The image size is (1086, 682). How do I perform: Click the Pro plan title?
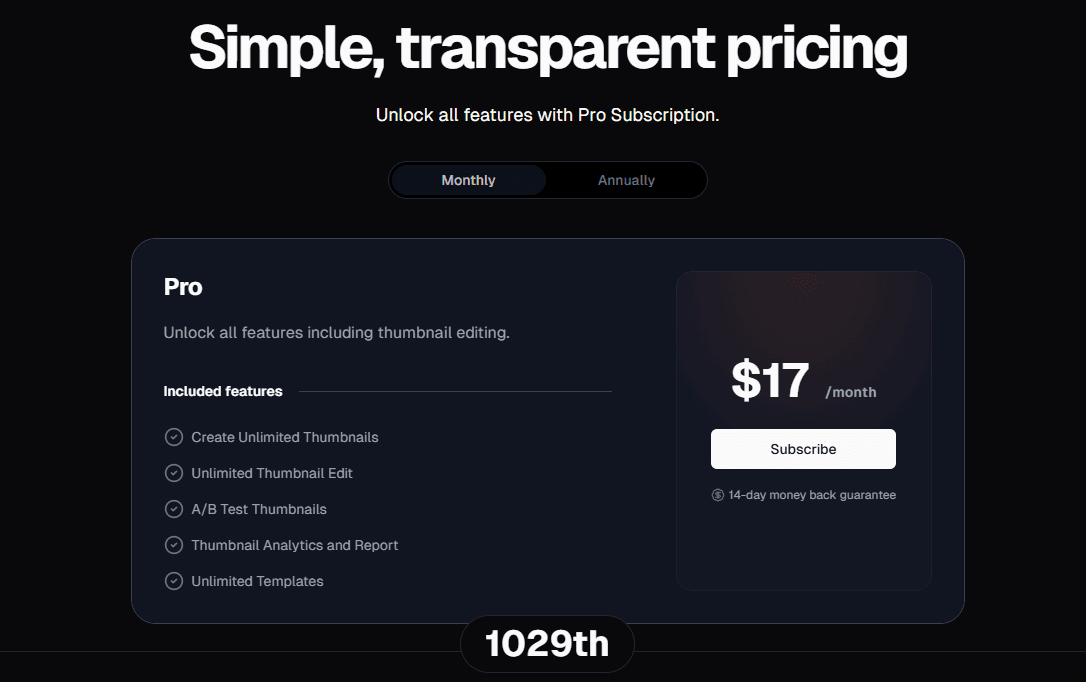[x=183, y=287]
